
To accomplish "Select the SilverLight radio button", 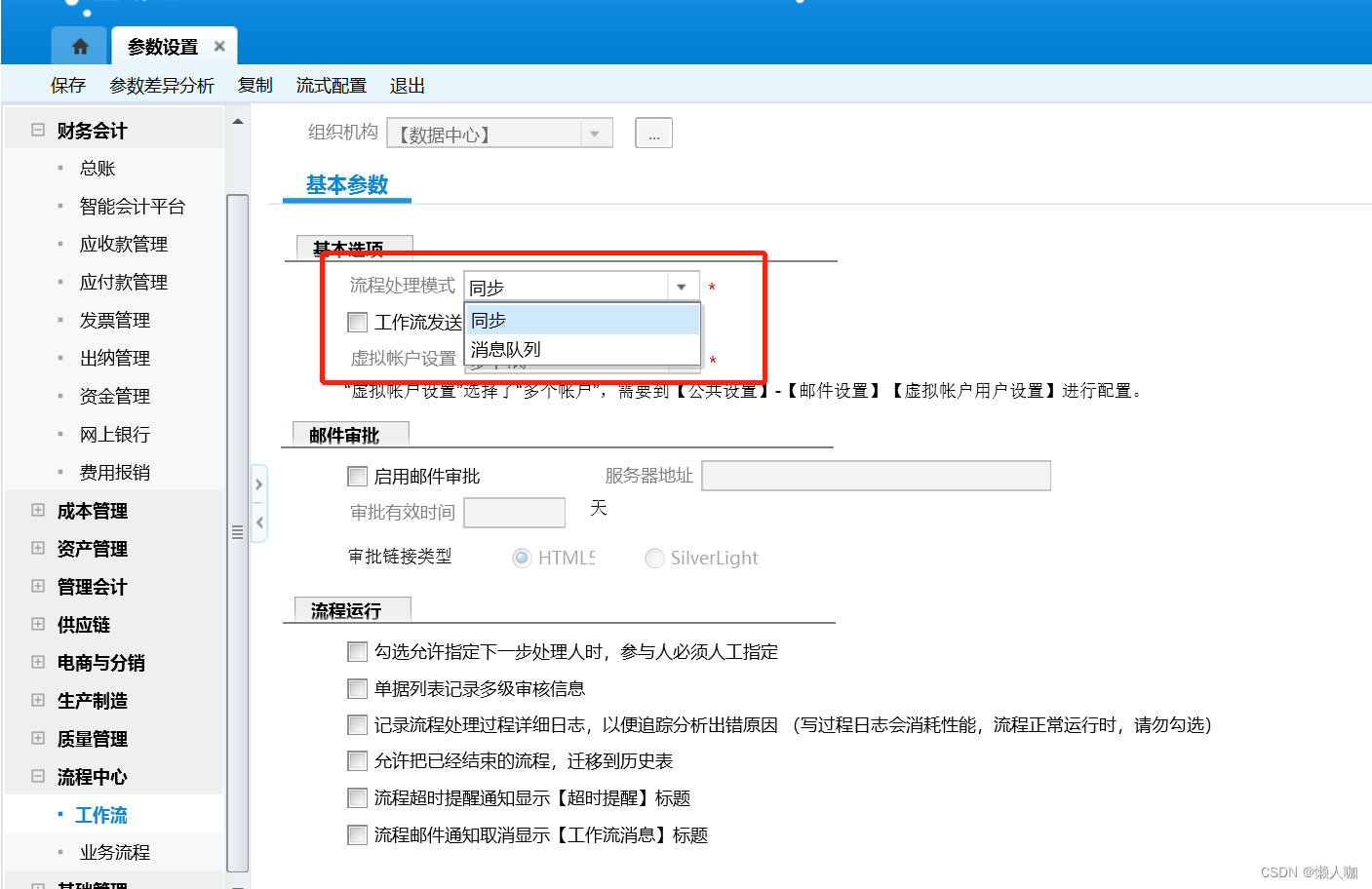I will [654, 558].
